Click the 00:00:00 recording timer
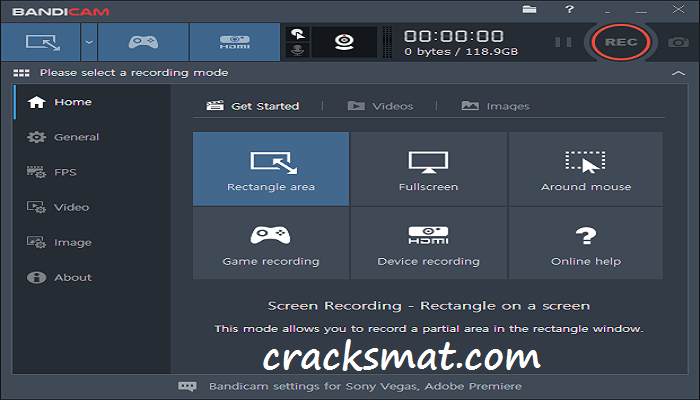The width and height of the screenshot is (700, 400). pos(454,36)
